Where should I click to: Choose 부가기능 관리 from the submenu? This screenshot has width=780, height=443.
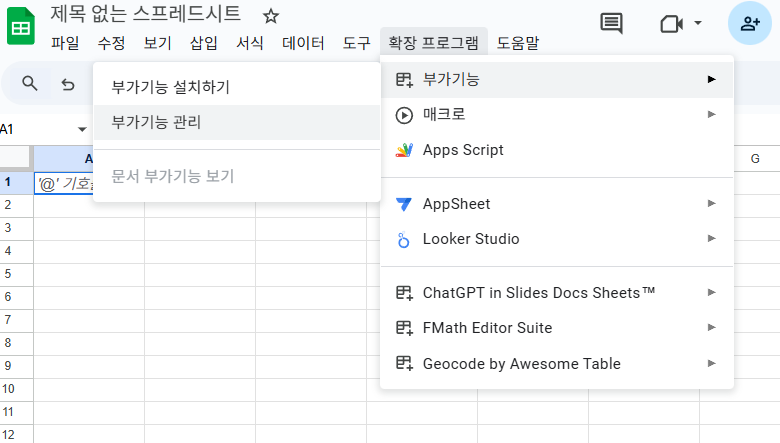[x=237, y=122]
